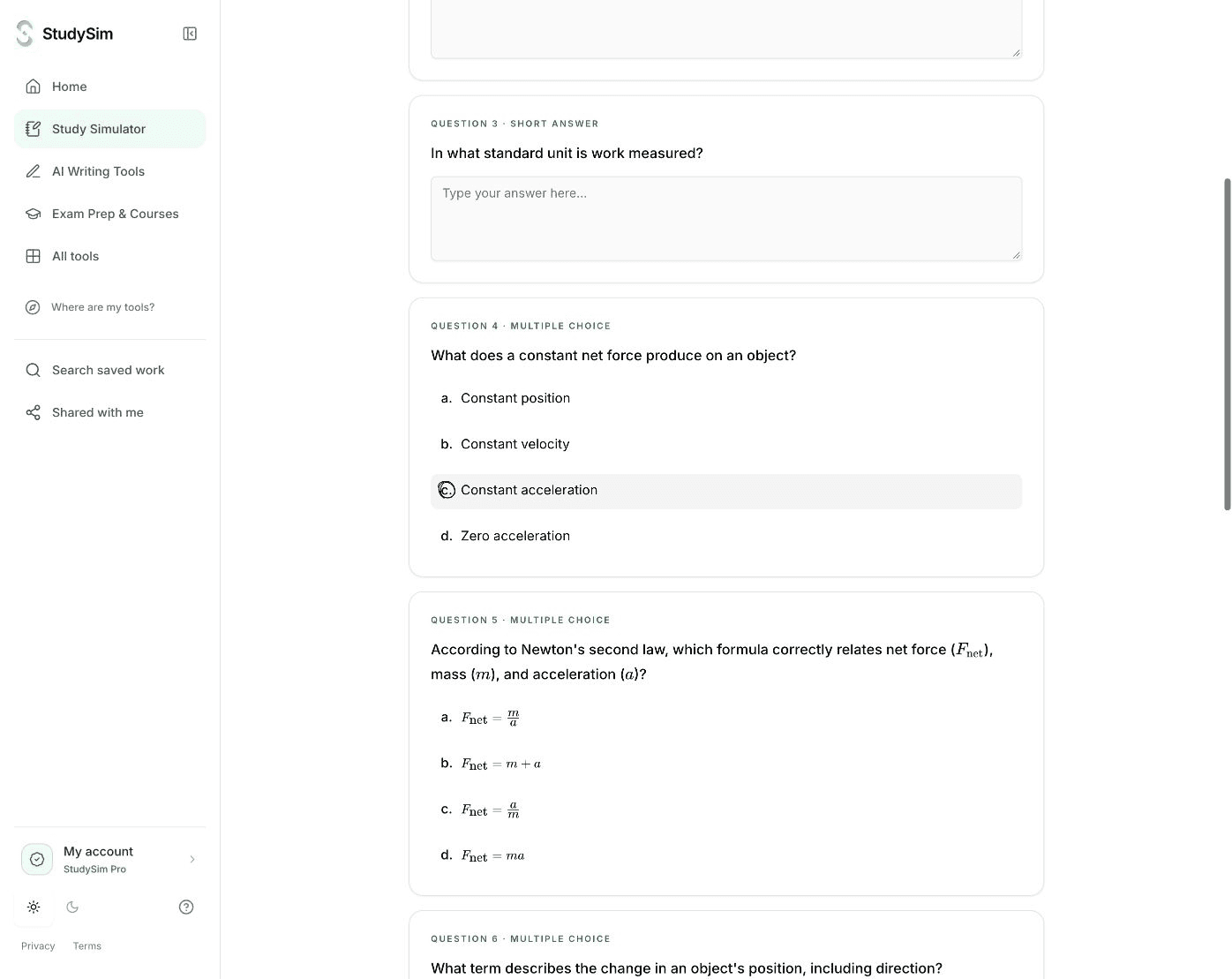Click the Question 3 answer box resize handle
The width and height of the screenshot is (1232, 979).
coord(1016,255)
